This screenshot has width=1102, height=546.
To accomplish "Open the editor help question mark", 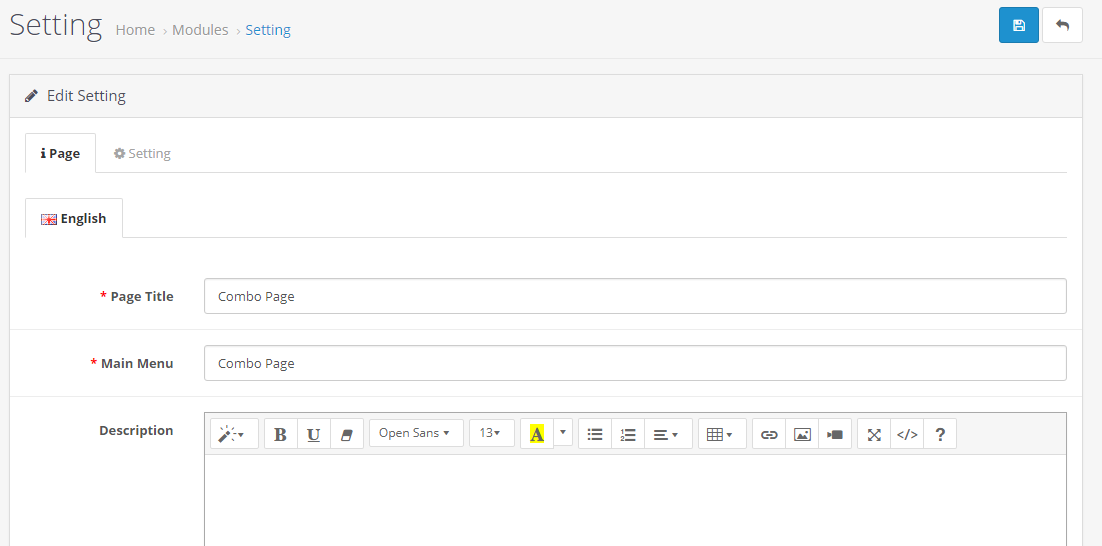I will pos(940,434).
